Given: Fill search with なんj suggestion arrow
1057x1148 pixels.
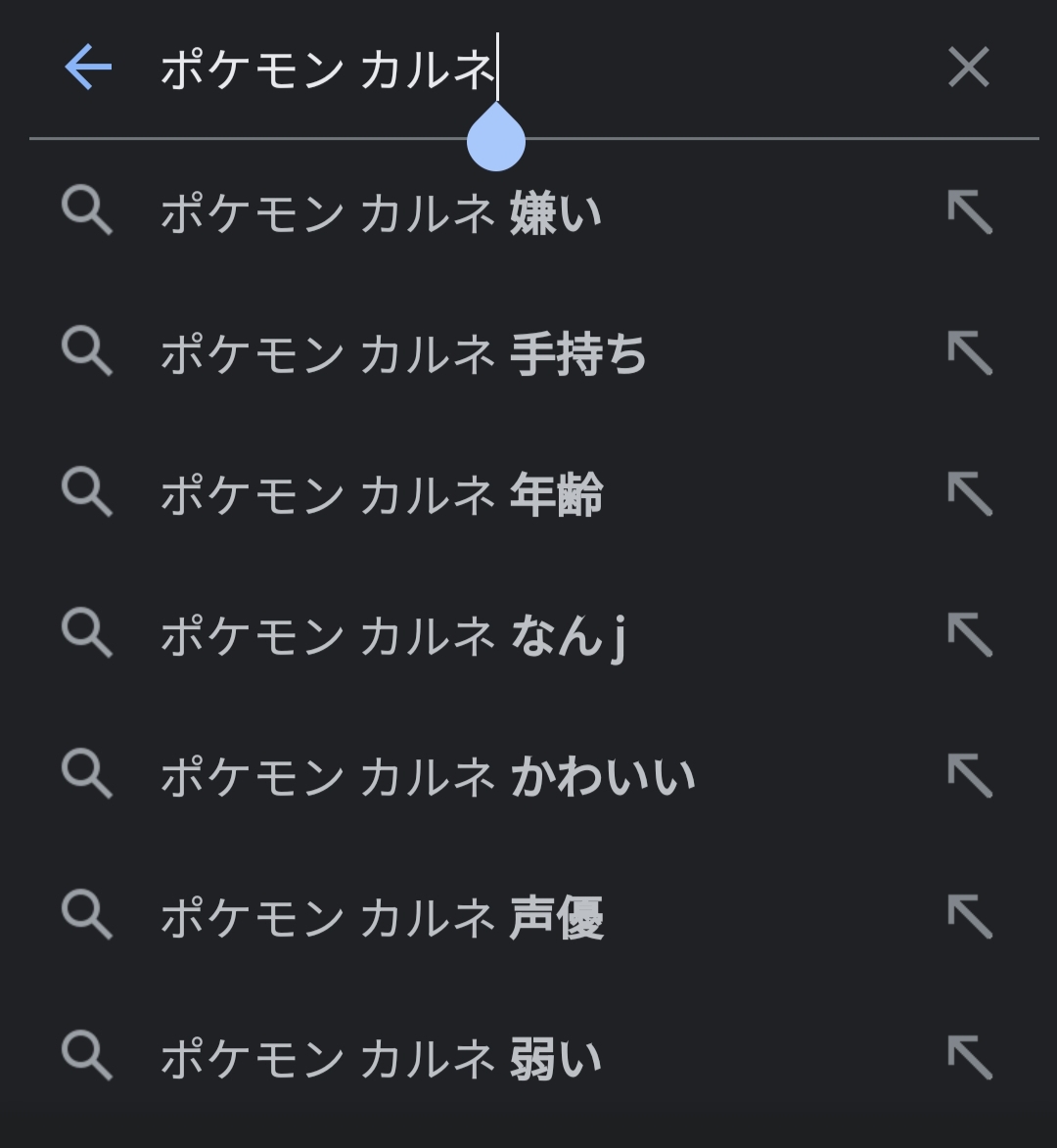Looking at the screenshot, I should [x=970, y=635].
